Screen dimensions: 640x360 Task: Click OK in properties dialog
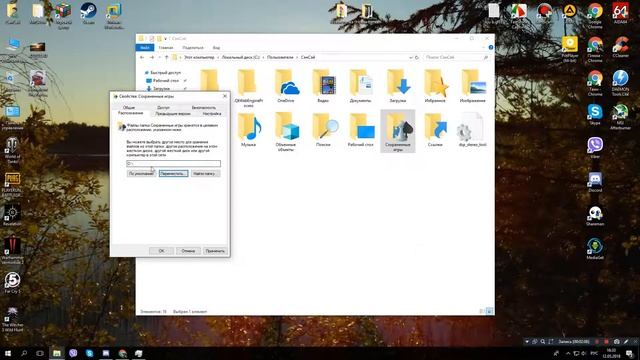pos(161,251)
